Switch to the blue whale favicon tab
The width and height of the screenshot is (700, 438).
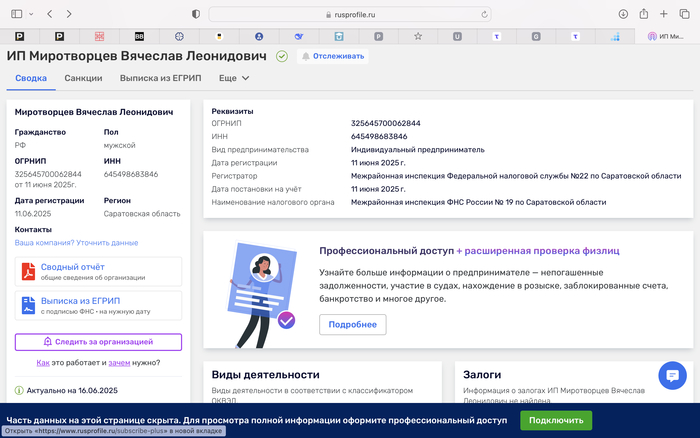point(299,37)
